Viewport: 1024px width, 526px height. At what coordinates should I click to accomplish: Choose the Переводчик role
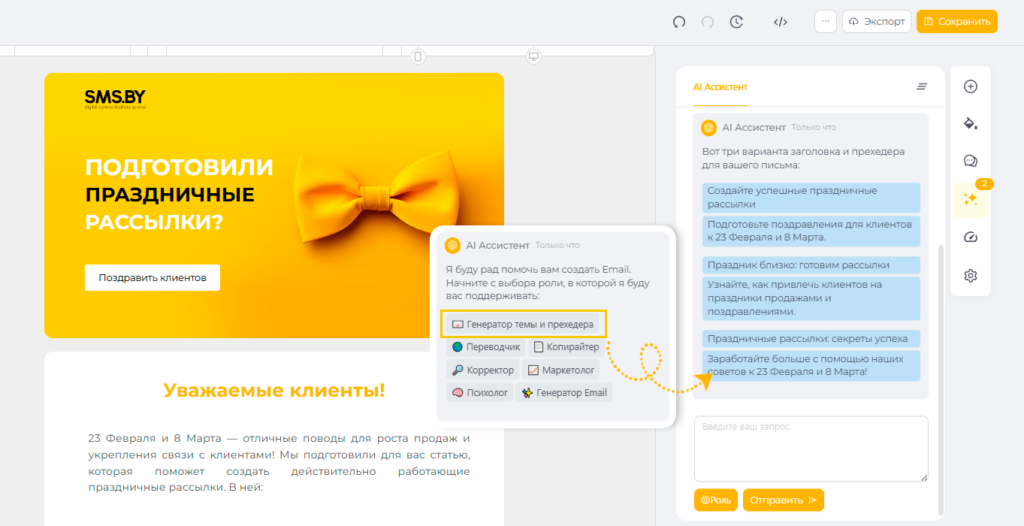pyautogui.click(x=485, y=347)
